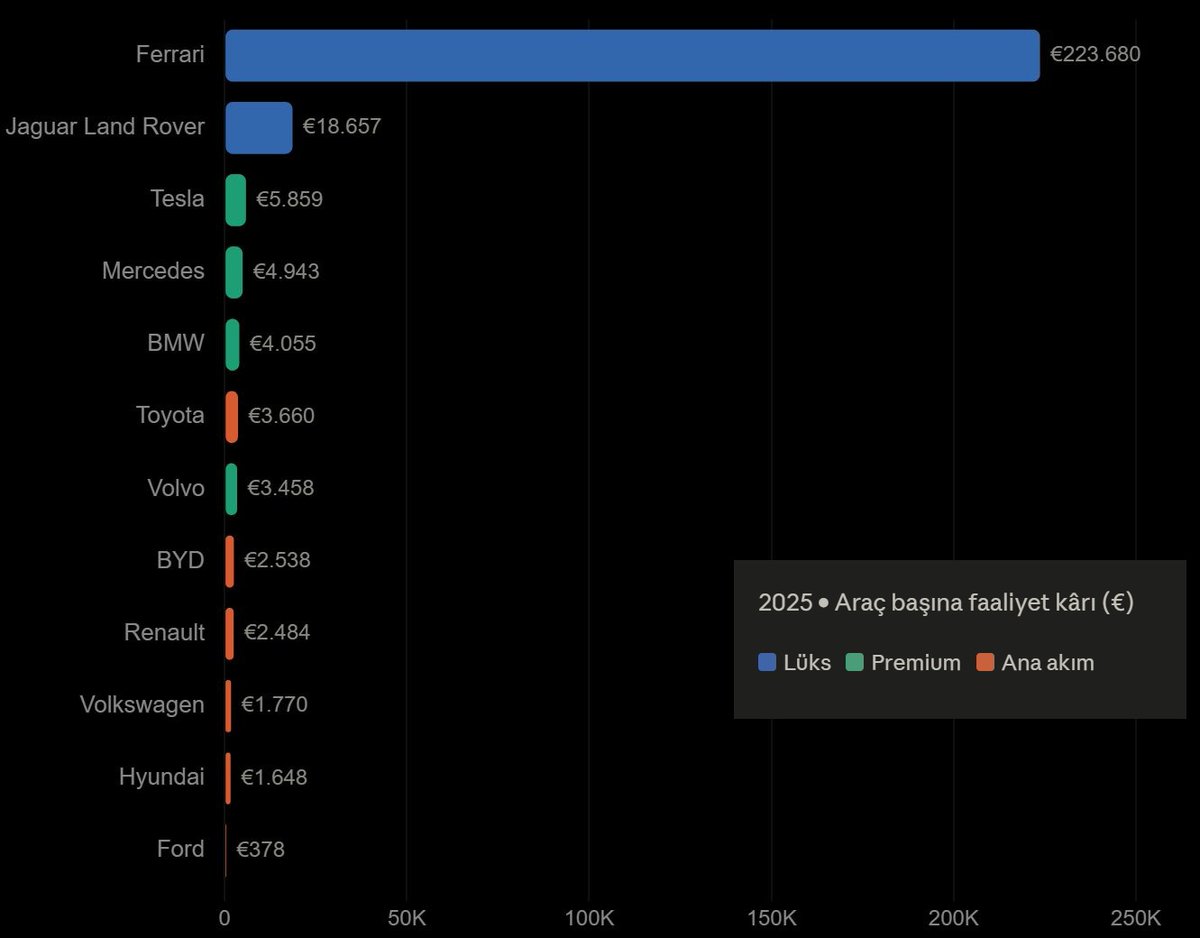Viewport: 1200px width, 938px height.
Task: Click the Ana akım legend label text
Action: 1048,662
